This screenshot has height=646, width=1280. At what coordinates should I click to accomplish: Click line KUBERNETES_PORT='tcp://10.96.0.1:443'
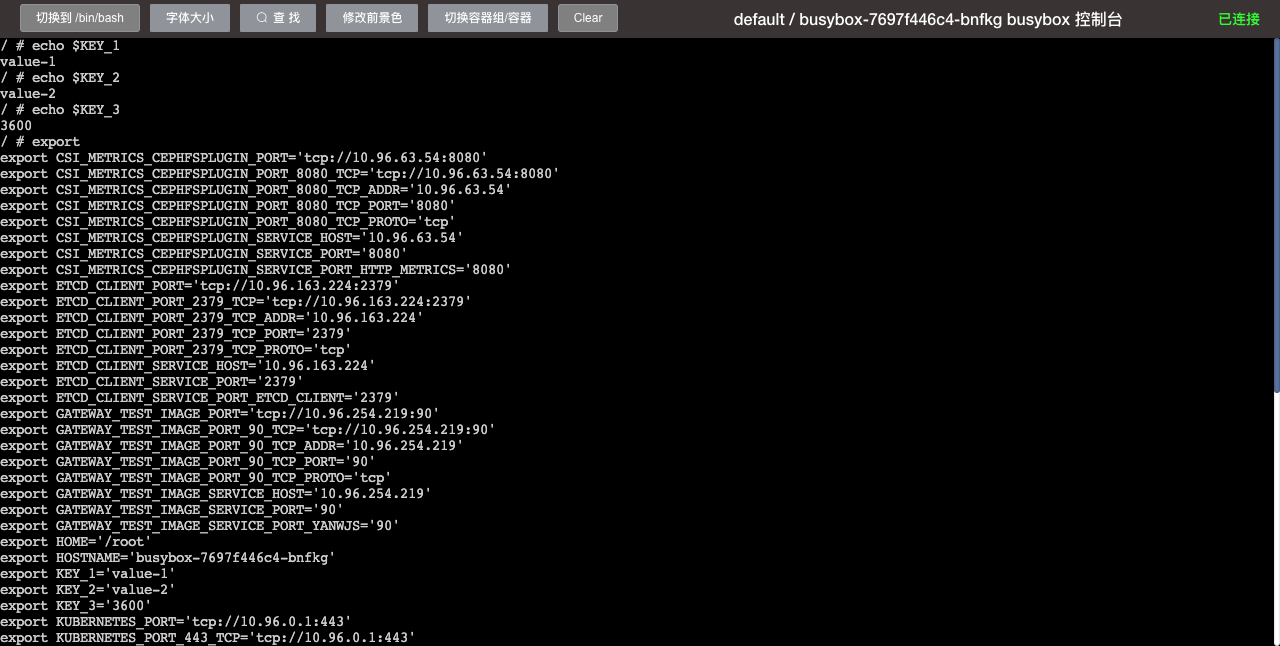point(176,622)
